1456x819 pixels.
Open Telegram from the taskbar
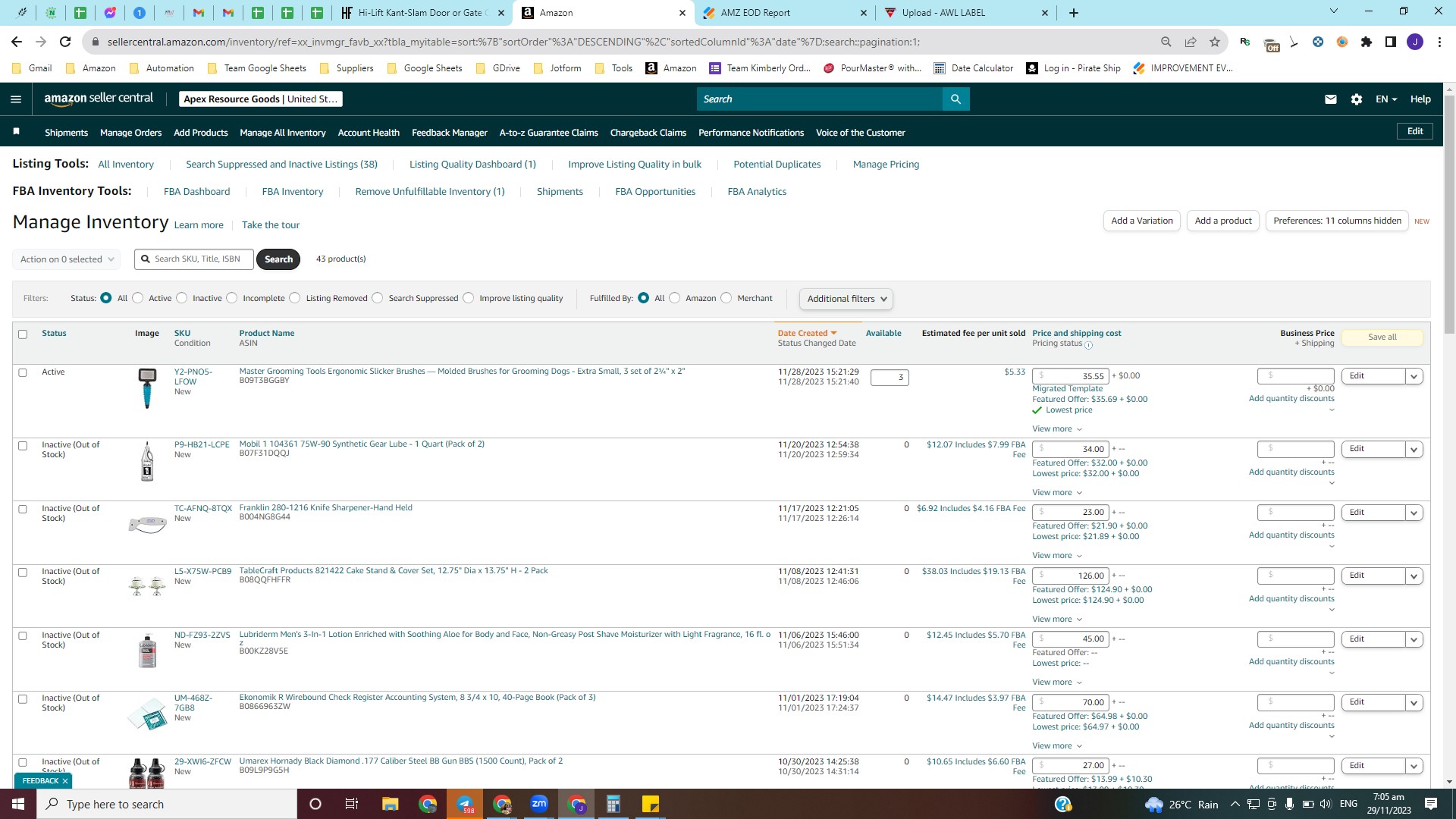pyautogui.click(x=465, y=804)
